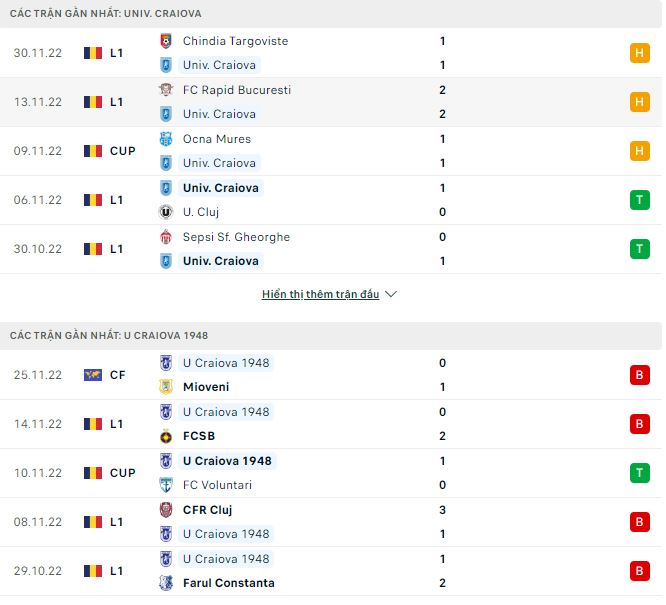Click the FC Rapid Bucuresti team crest
Image resolution: width=666 pixels, height=605 pixels.
[166, 90]
